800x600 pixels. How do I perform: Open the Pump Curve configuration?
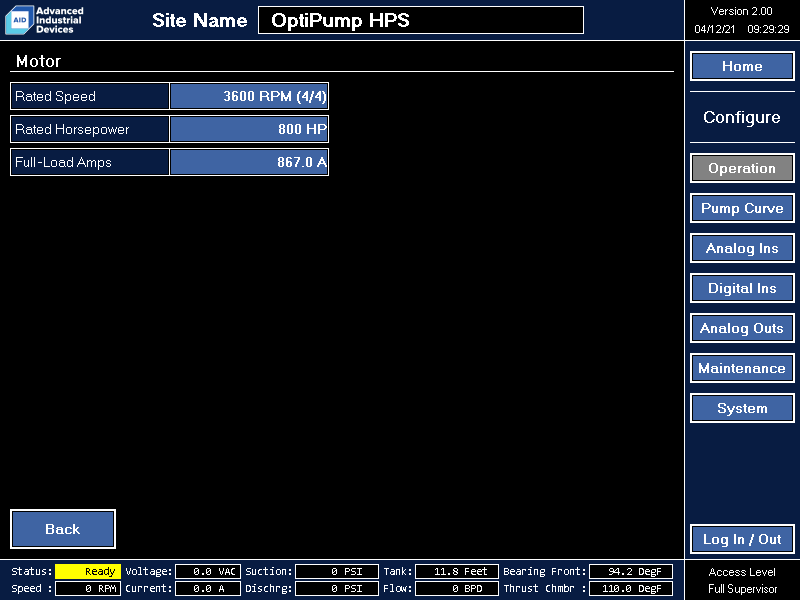click(742, 208)
